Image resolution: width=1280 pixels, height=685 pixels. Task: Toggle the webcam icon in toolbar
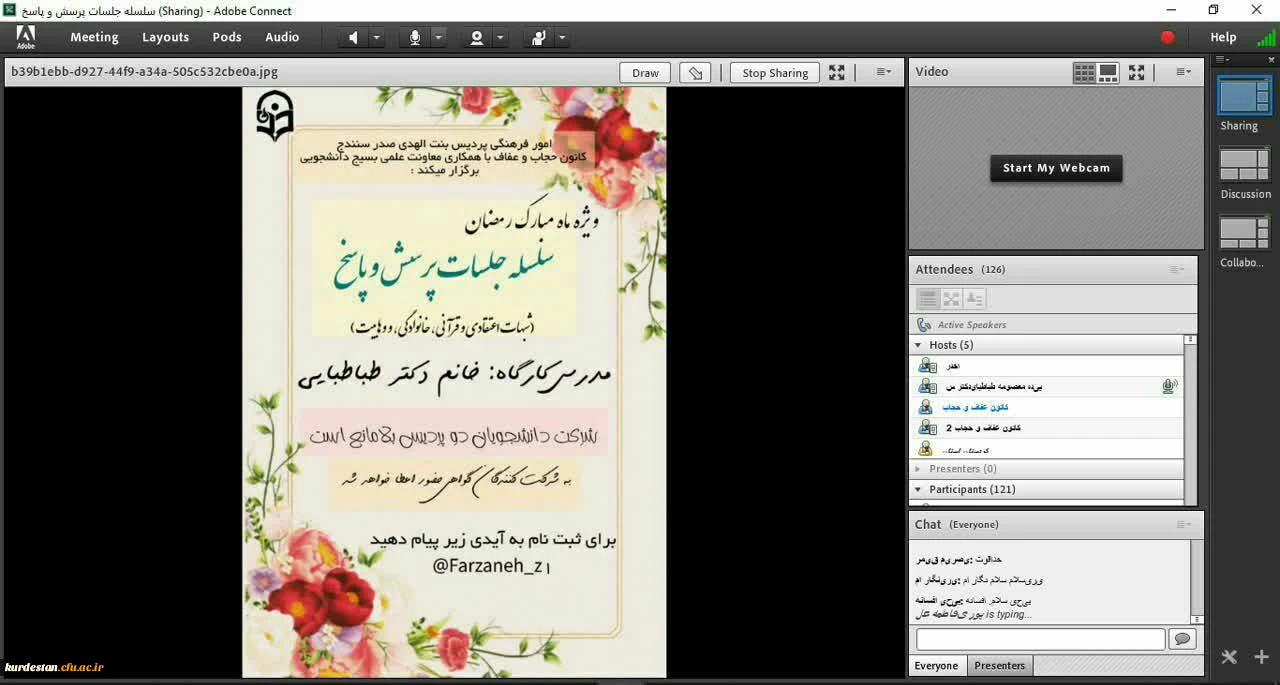(477, 38)
